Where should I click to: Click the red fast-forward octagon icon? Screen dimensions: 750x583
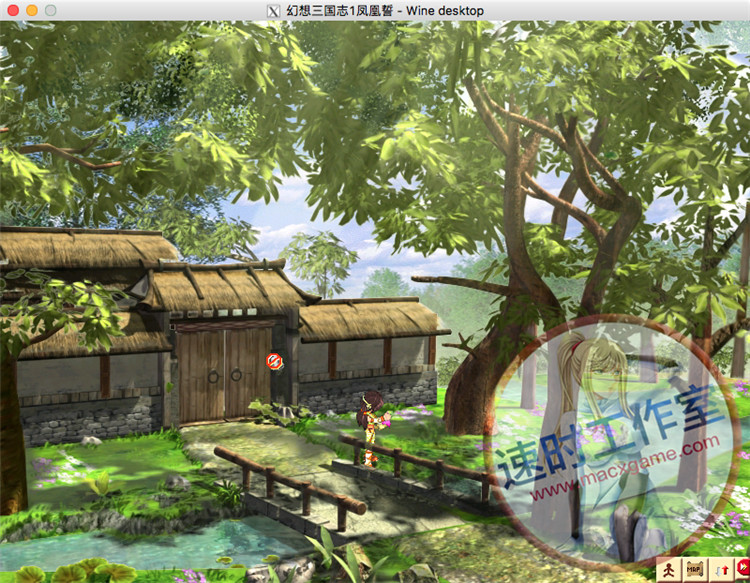(743, 569)
